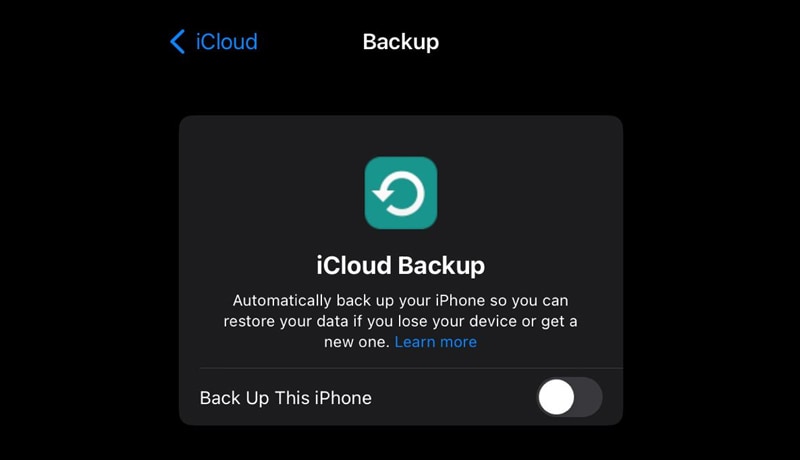
Task: Click the 'lose your device' phrase
Action: pos(457,321)
